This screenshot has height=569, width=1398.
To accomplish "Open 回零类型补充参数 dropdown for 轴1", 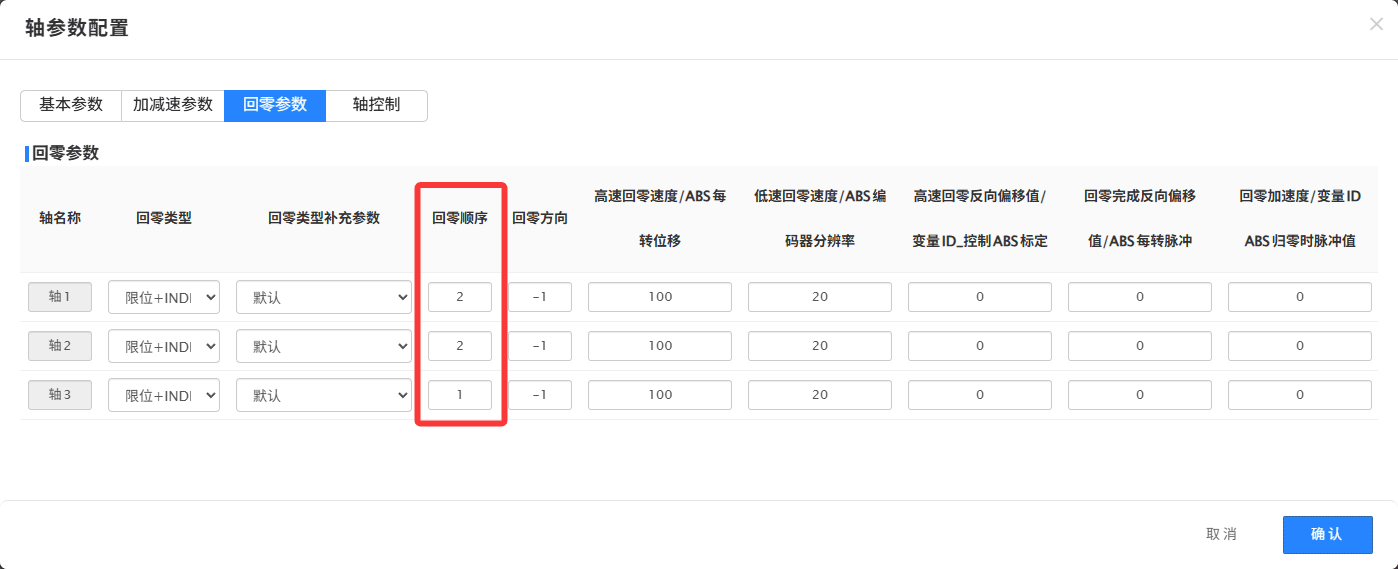I will (324, 297).
